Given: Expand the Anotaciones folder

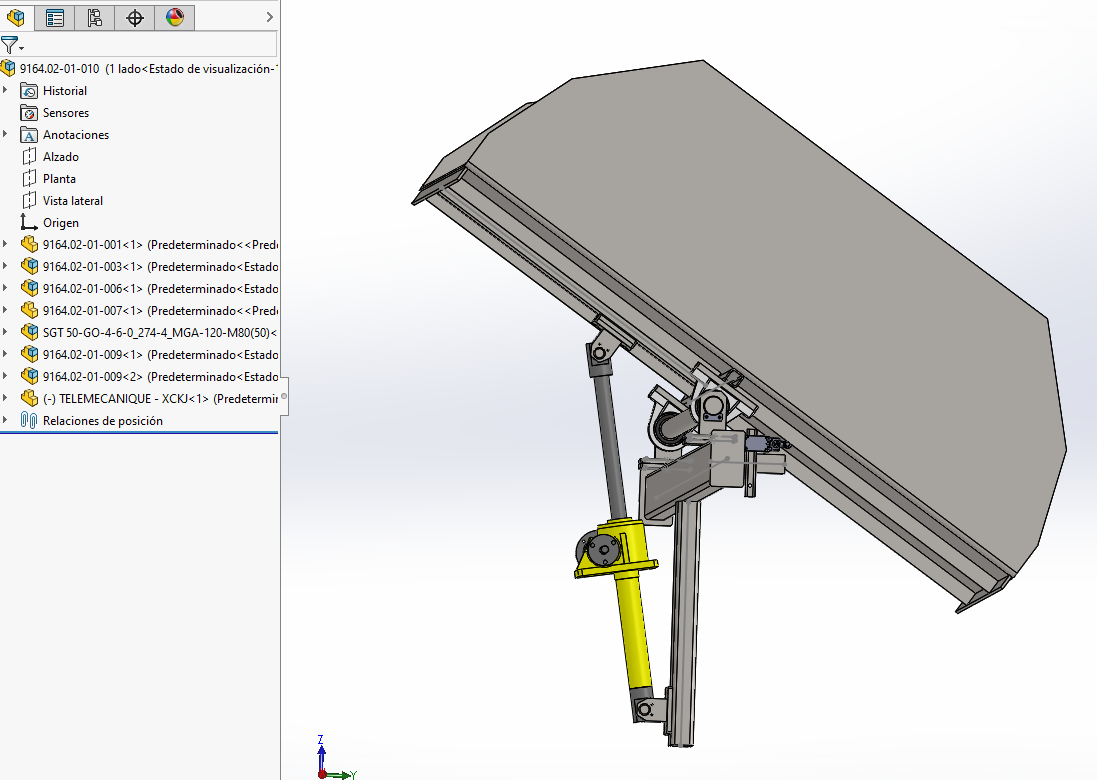Looking at the screenshot, I should tap(6, 135).
